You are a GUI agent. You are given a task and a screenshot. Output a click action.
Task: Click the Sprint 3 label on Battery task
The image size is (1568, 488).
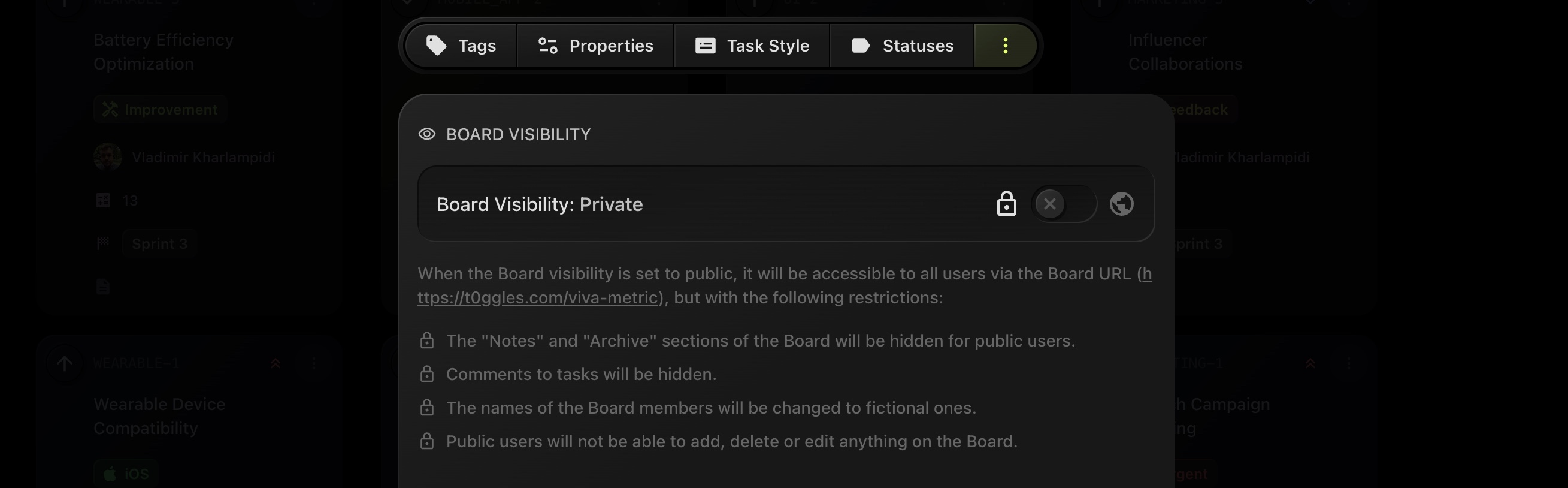pos(159,243)
